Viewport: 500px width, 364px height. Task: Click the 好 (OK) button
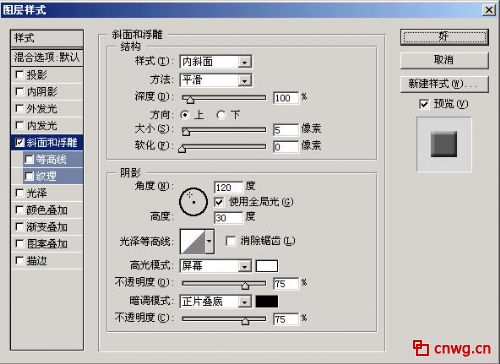pos(444,37)
